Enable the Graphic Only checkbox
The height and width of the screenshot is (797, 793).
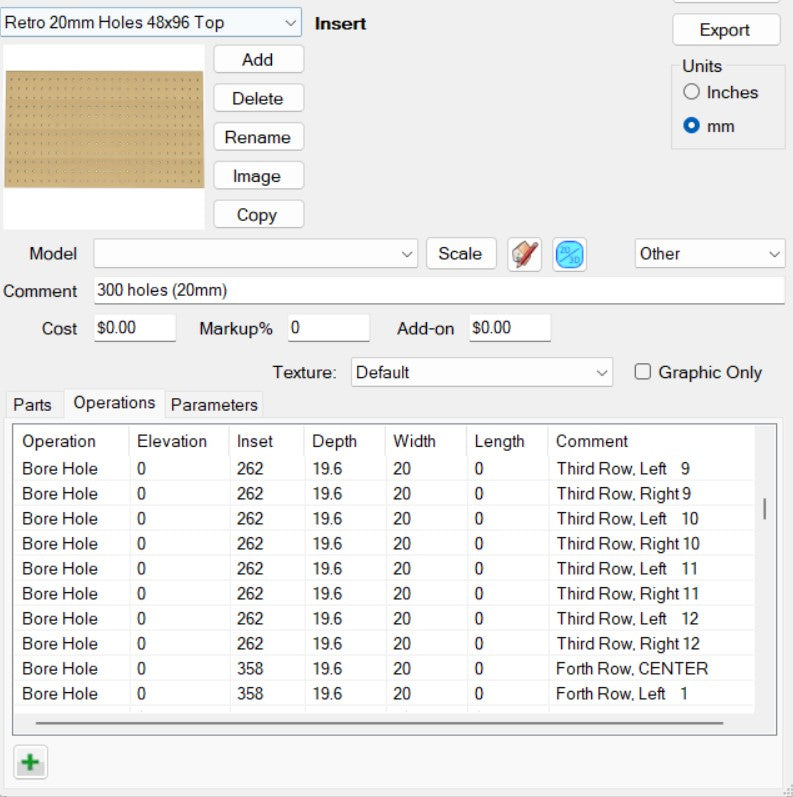coord(644,372)
